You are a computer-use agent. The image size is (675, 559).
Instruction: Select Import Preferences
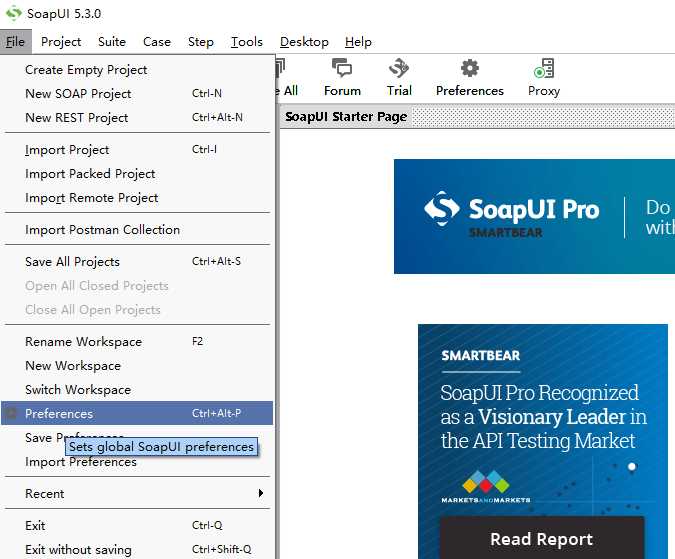[x=137, y=463]
